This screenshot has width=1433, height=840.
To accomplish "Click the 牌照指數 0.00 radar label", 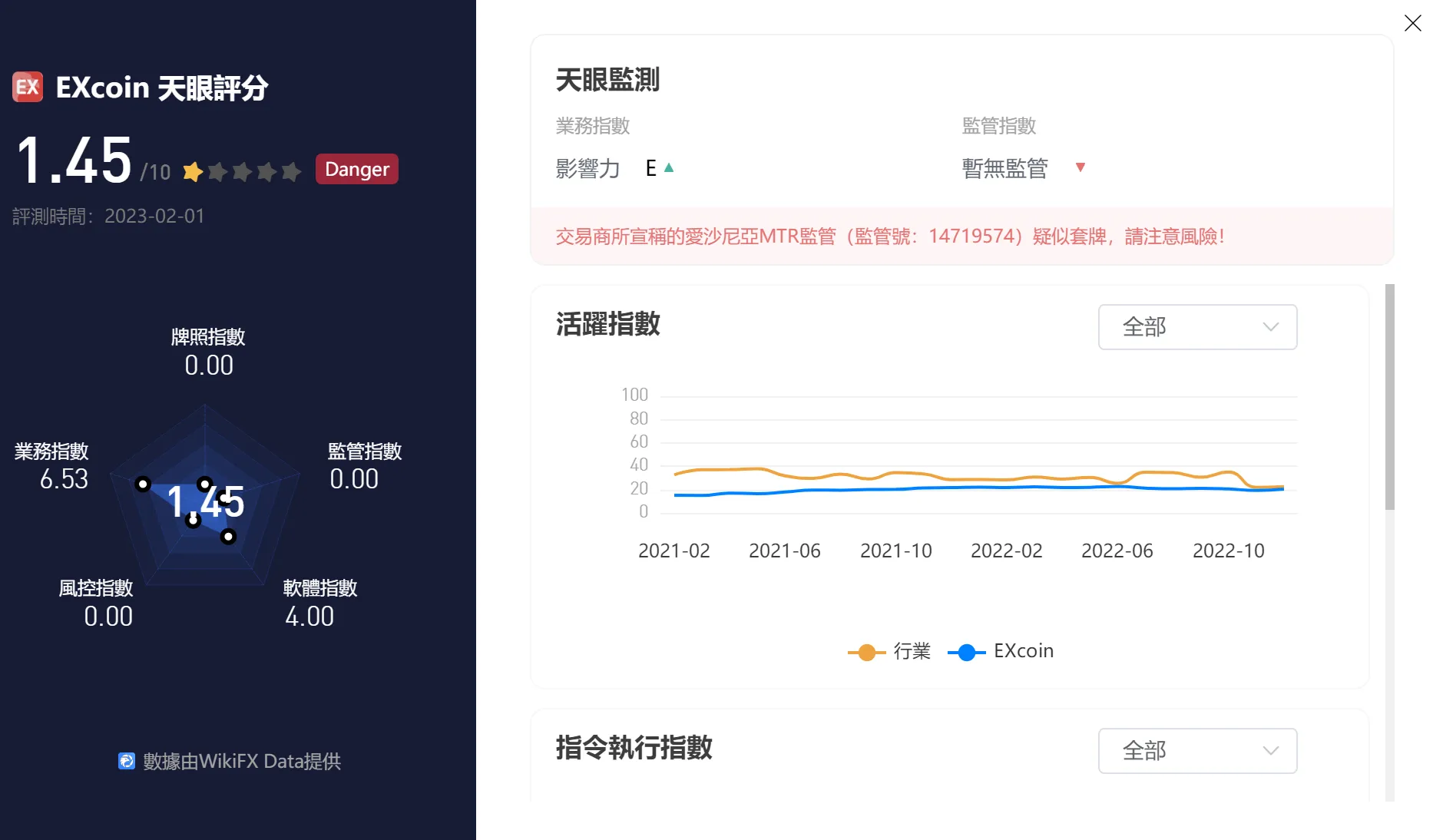I will click(208, 352).
